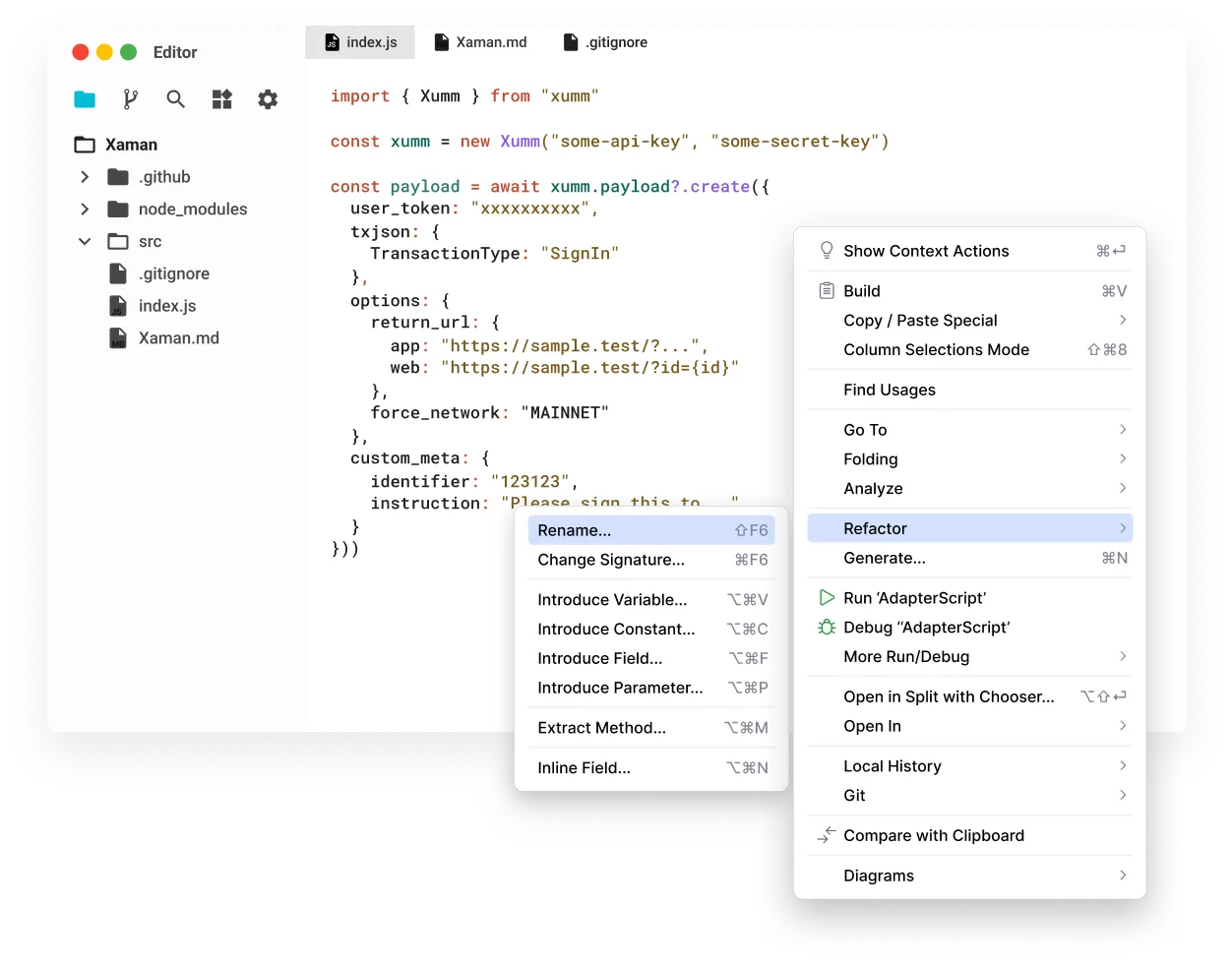The height and width of the screenshot is (966, 1232).
Task: Click Compare with Clipboard
Action: pos(933,836)
